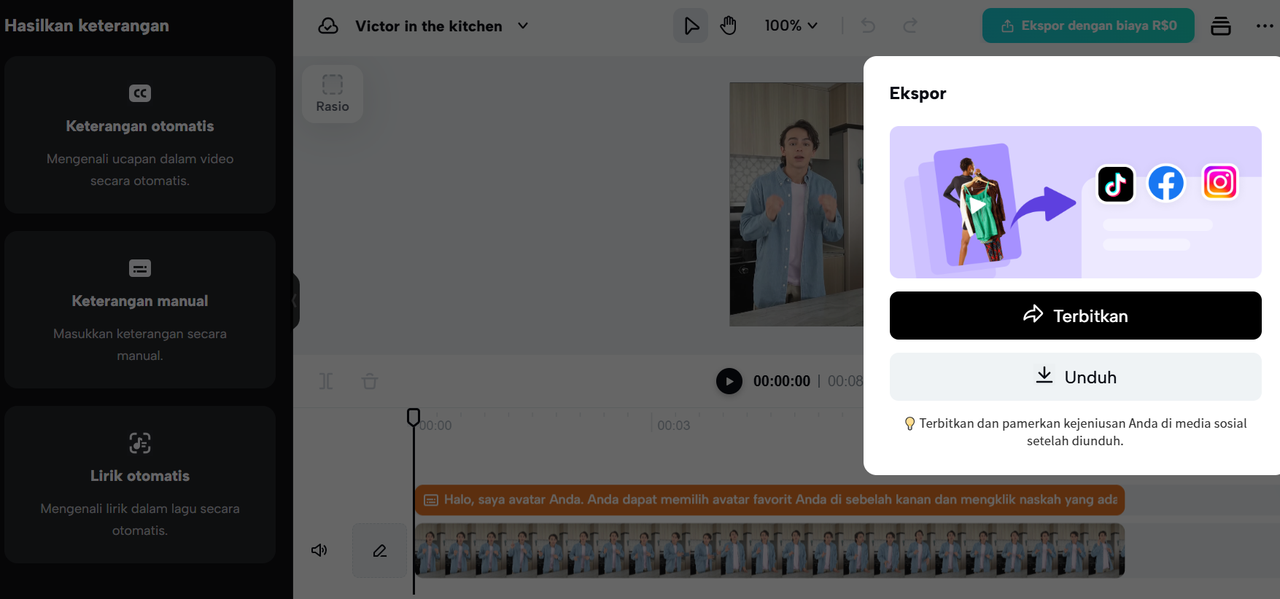Click the cloud save icon
Viewport: 1280px width, 599px height.
pos(328,26)
